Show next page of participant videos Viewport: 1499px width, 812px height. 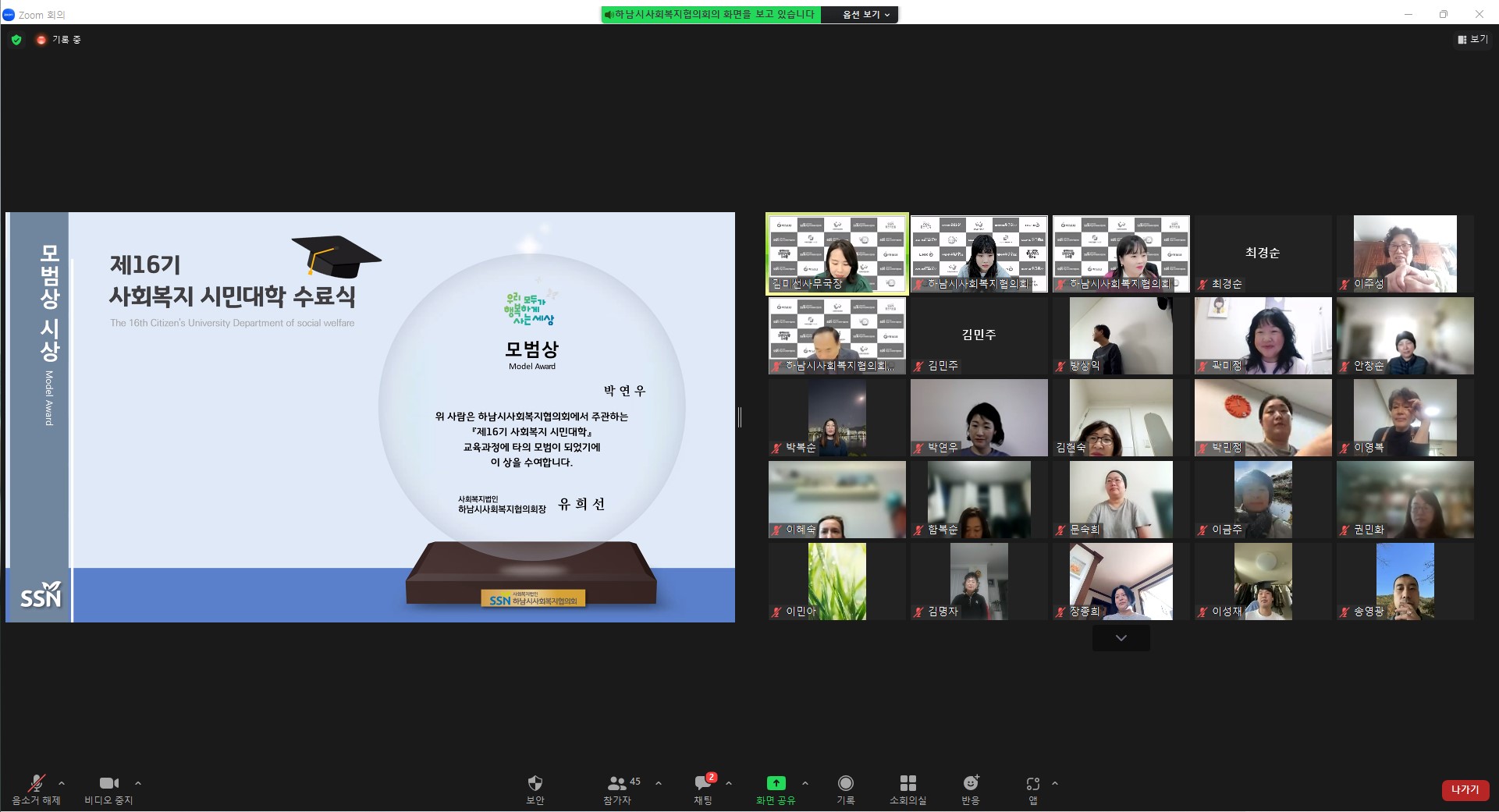1121,638
